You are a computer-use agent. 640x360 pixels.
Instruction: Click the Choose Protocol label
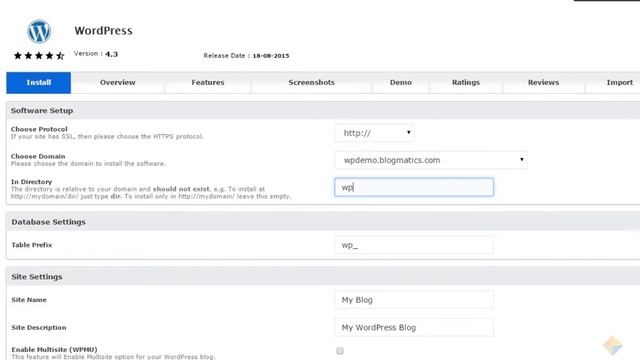(39, 129)
